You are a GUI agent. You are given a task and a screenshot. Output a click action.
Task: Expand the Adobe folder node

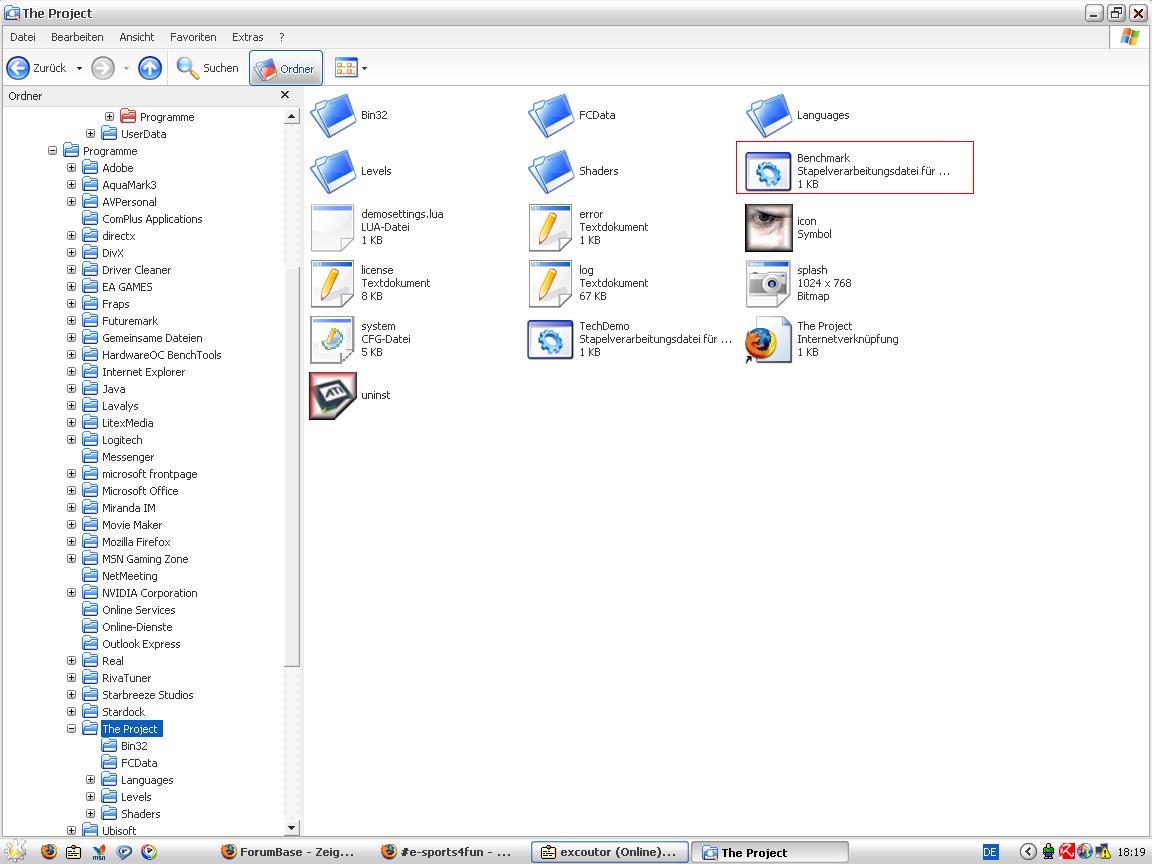[71, 168]
